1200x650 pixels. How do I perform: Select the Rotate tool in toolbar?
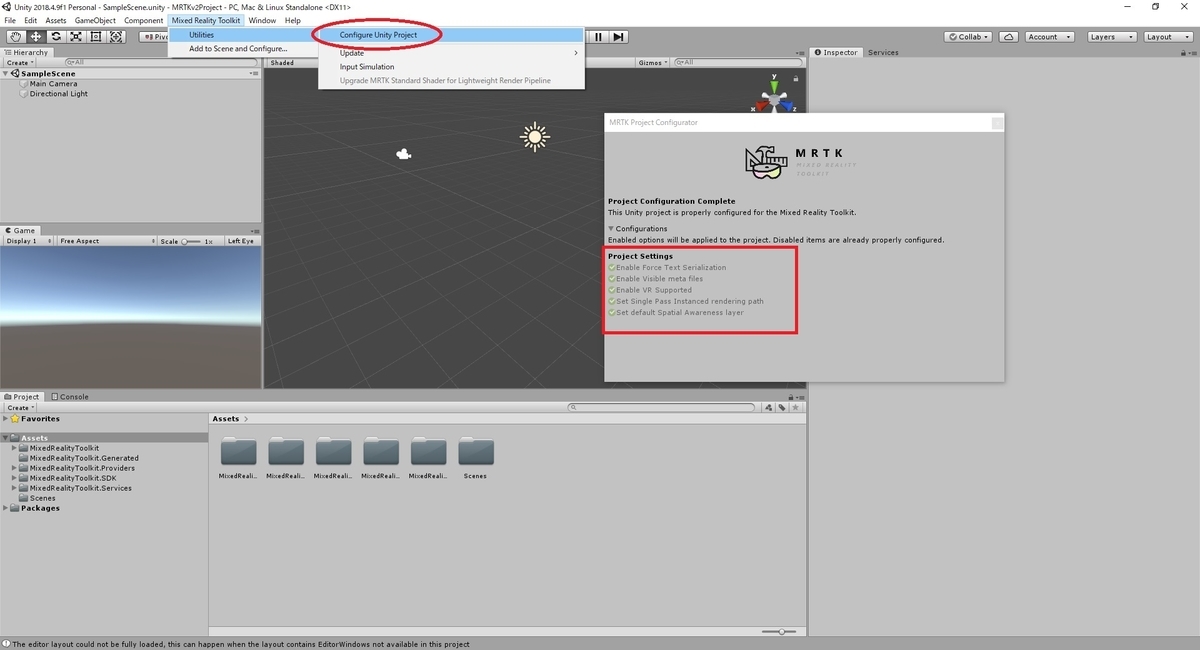[56, 37]
